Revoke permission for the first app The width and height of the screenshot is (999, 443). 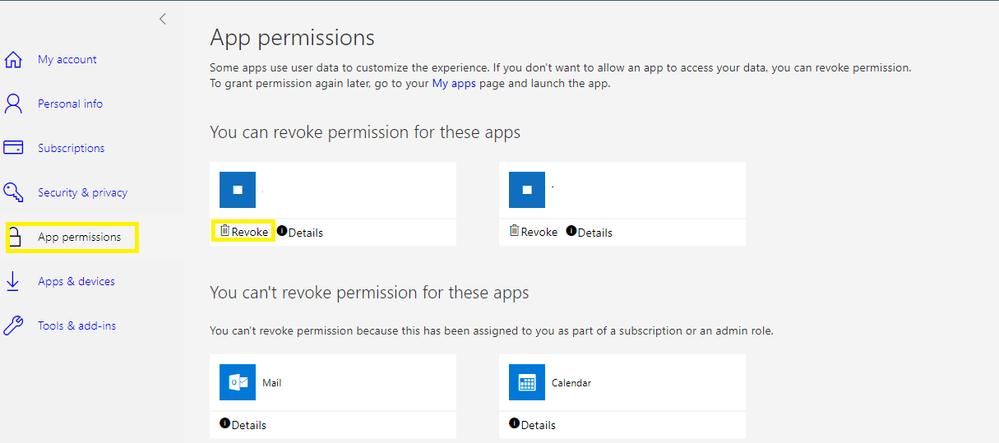point(245,232)
